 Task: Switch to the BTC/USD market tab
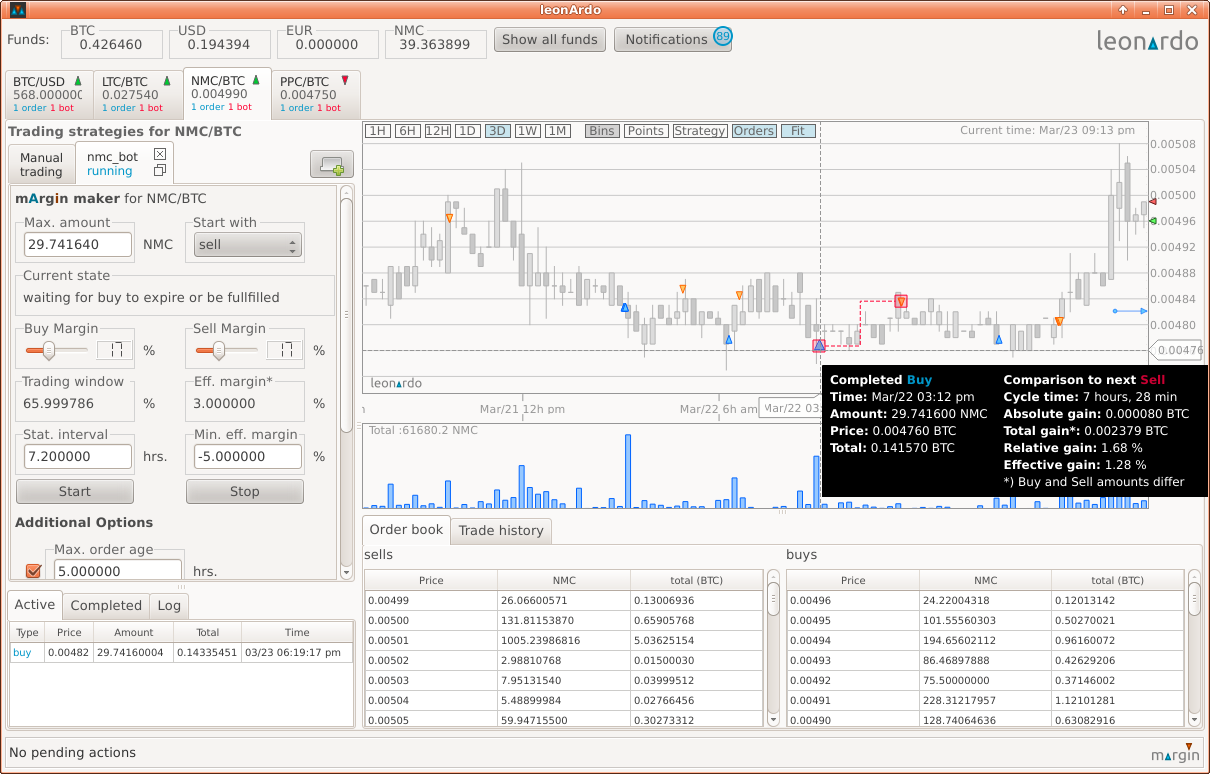[49, 94]
